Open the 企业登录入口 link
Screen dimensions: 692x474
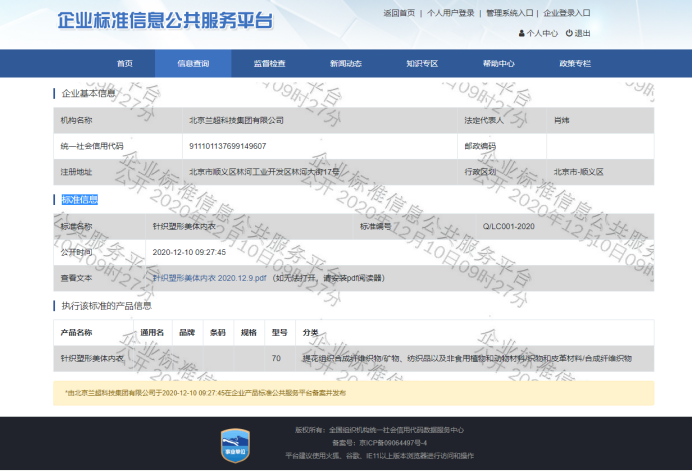567,13
